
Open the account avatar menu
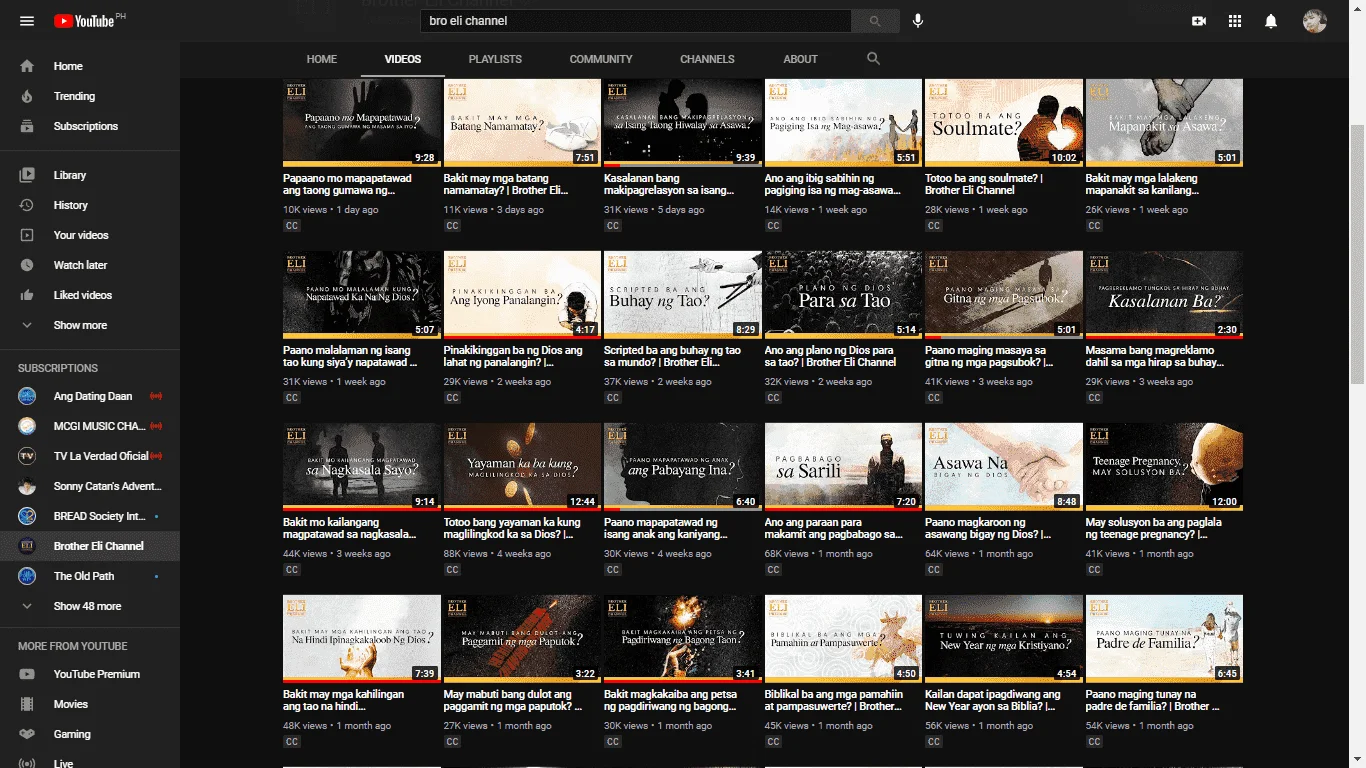[1315, 21]
